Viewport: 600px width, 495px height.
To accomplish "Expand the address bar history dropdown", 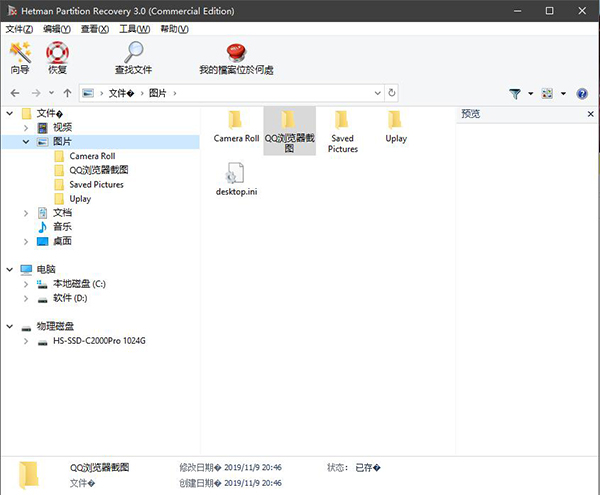I will 377,93.
